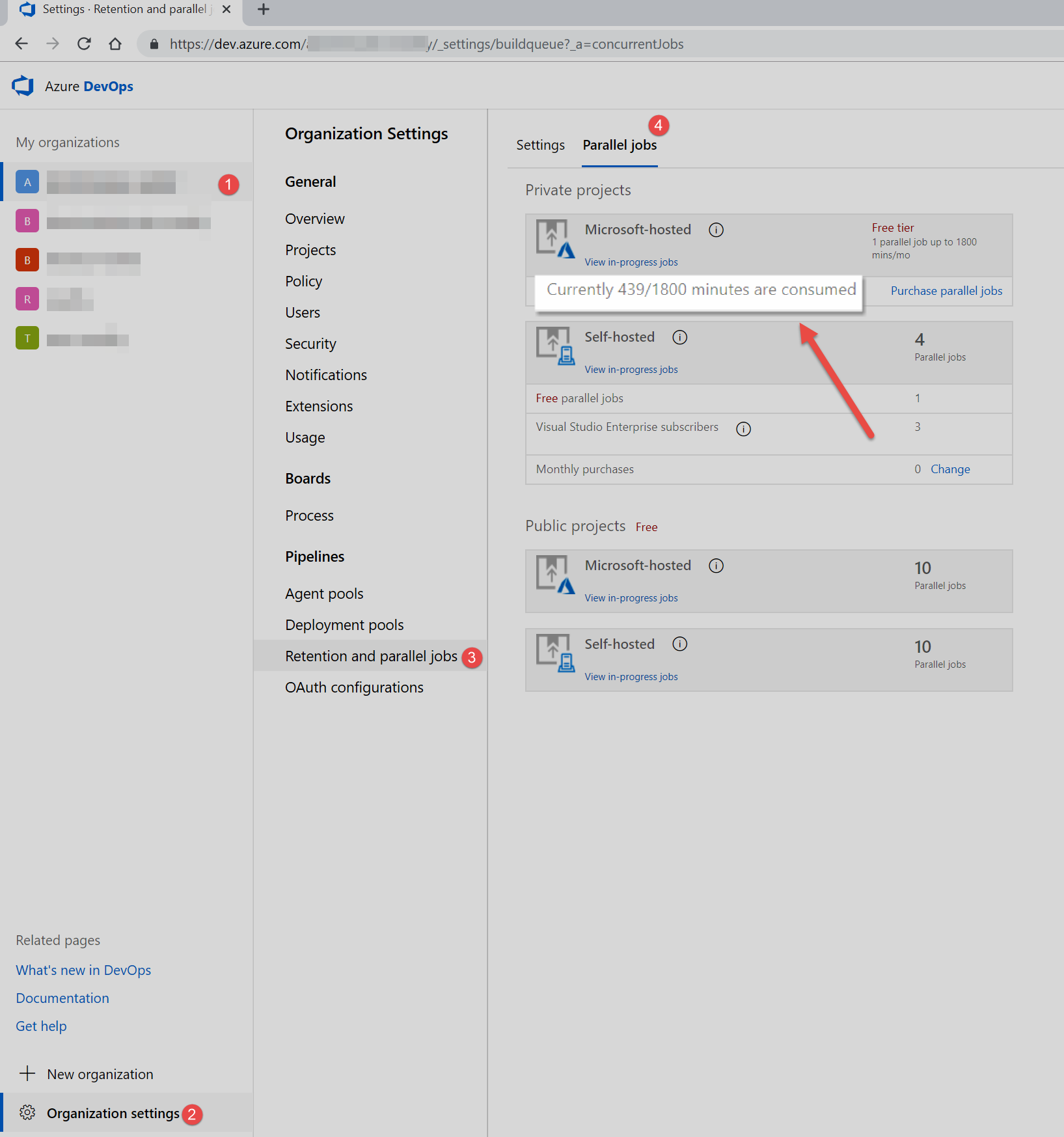Screen dimensions: 1064x1137
Task: Click the 'Free tier' label
Action: tap(893, 228)
